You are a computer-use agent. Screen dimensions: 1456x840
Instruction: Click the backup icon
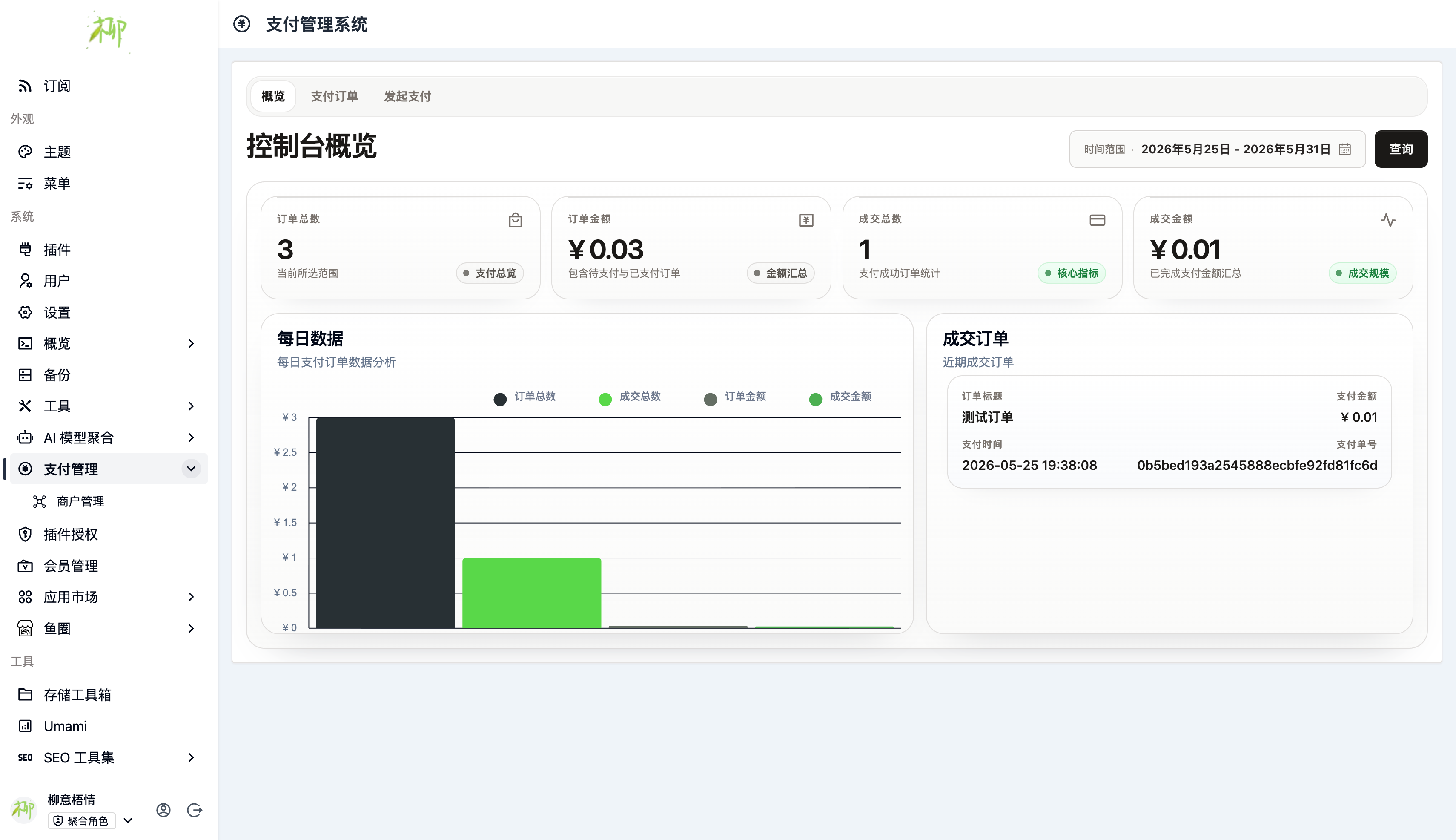coord(25,375)
